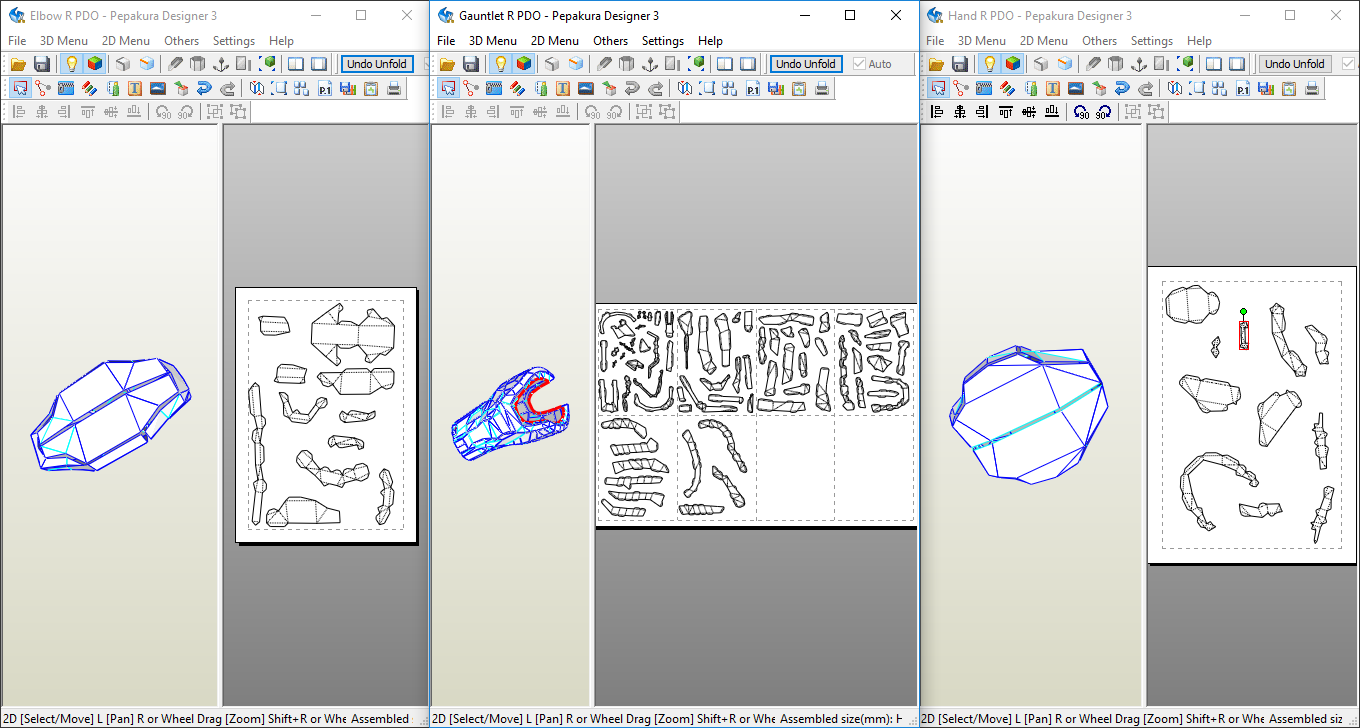This screenshot has height=728, width=1360.
Task: Click the Select/Move arrow tool in Gauntlet window
Action: click(448, 88)
